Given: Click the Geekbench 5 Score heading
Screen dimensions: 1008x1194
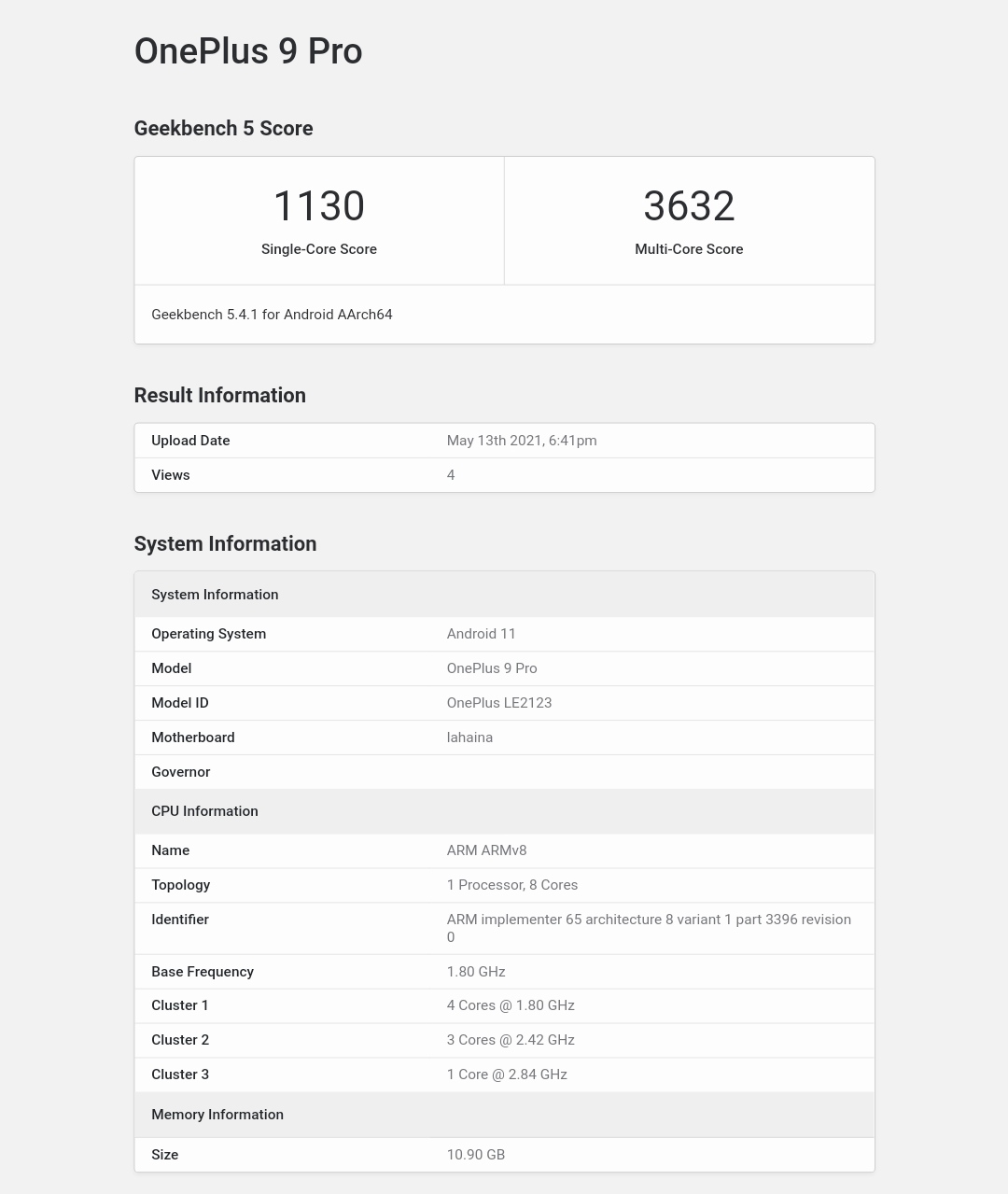Looking at the screenshot, I should (x=223, y=129).
